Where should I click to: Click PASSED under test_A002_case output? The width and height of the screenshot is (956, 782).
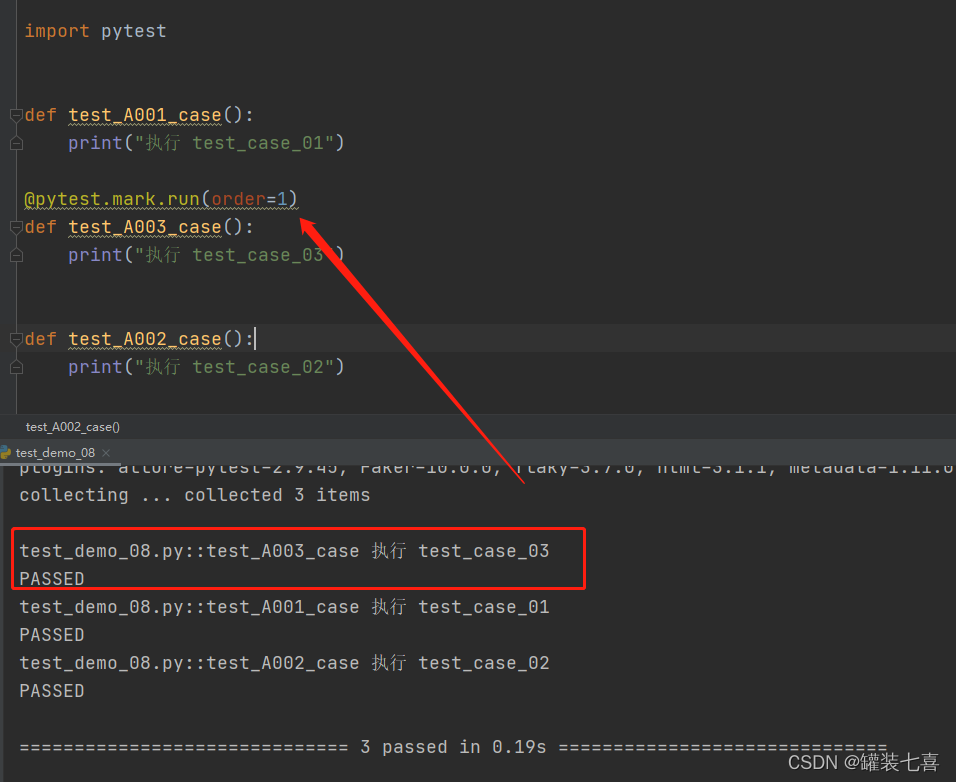52,691
